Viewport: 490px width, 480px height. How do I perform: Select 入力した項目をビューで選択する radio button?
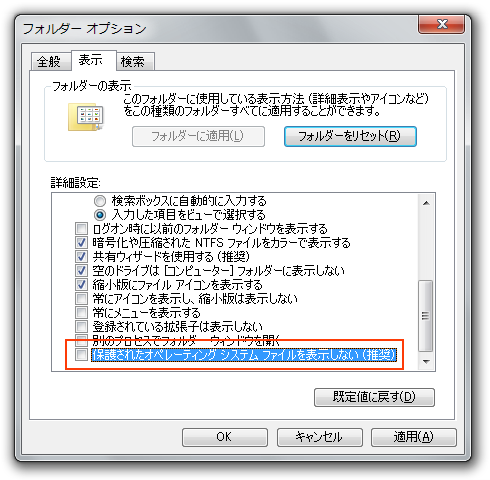[100, 215]
